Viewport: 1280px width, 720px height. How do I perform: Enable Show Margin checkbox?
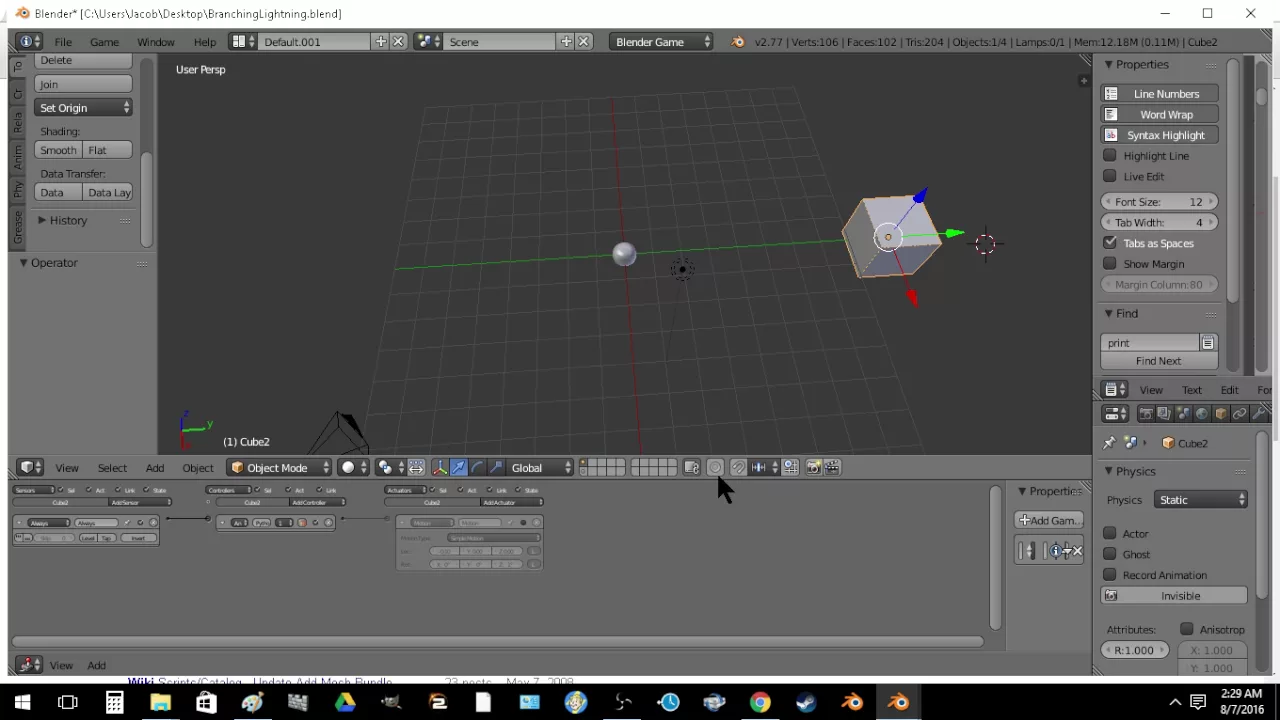click(1110, 264)
